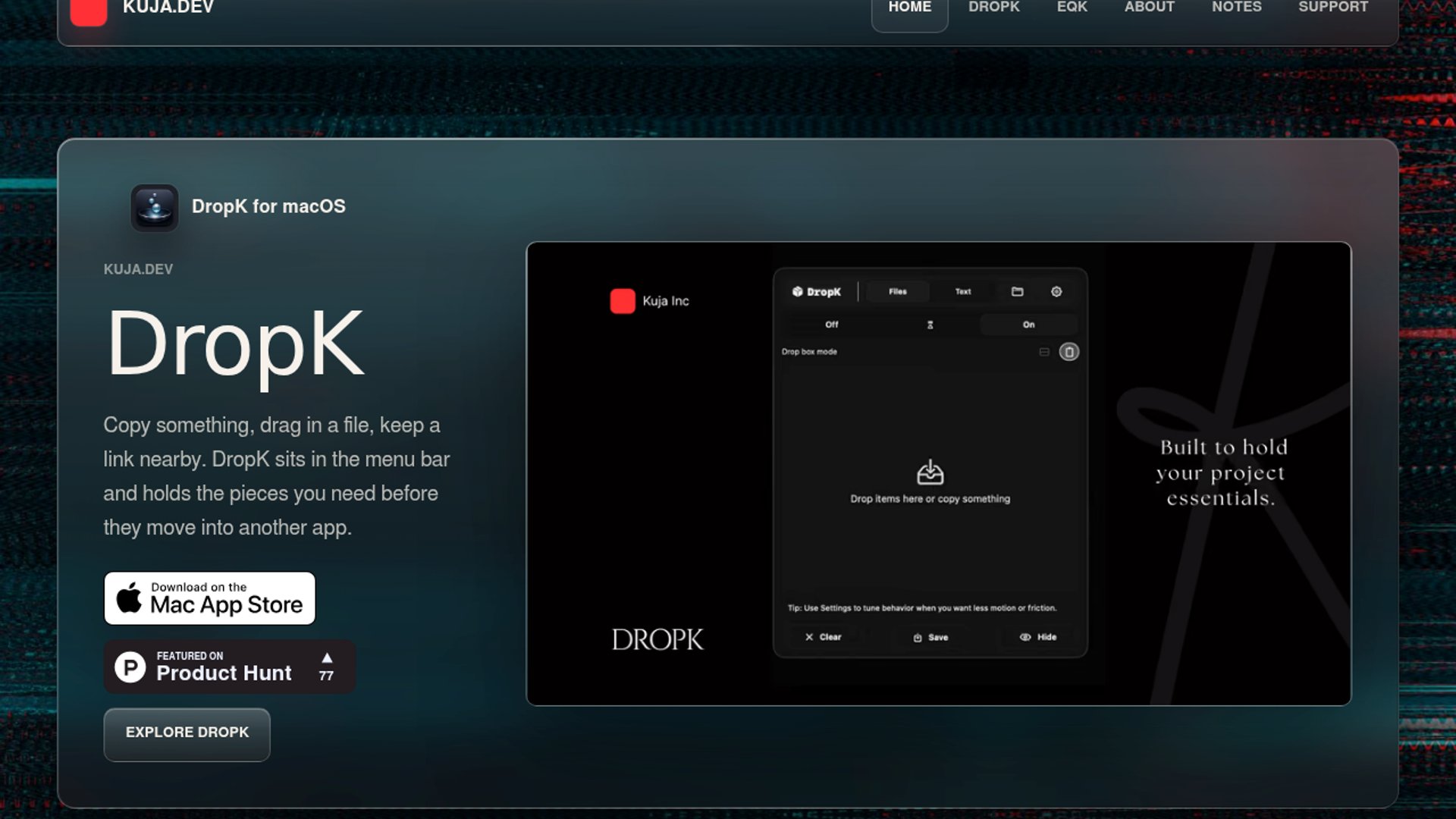Click the EXPLORE DROPK button
This screenshot has height=819, width=1456.
pyautogui.click(x=187, y=734)
